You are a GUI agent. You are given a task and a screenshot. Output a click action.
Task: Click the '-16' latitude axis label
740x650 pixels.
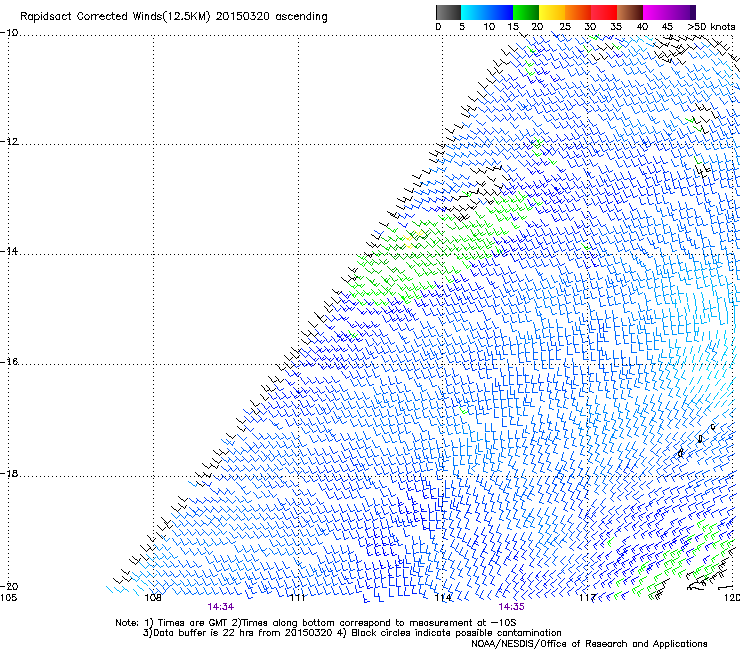pos(9,362)
